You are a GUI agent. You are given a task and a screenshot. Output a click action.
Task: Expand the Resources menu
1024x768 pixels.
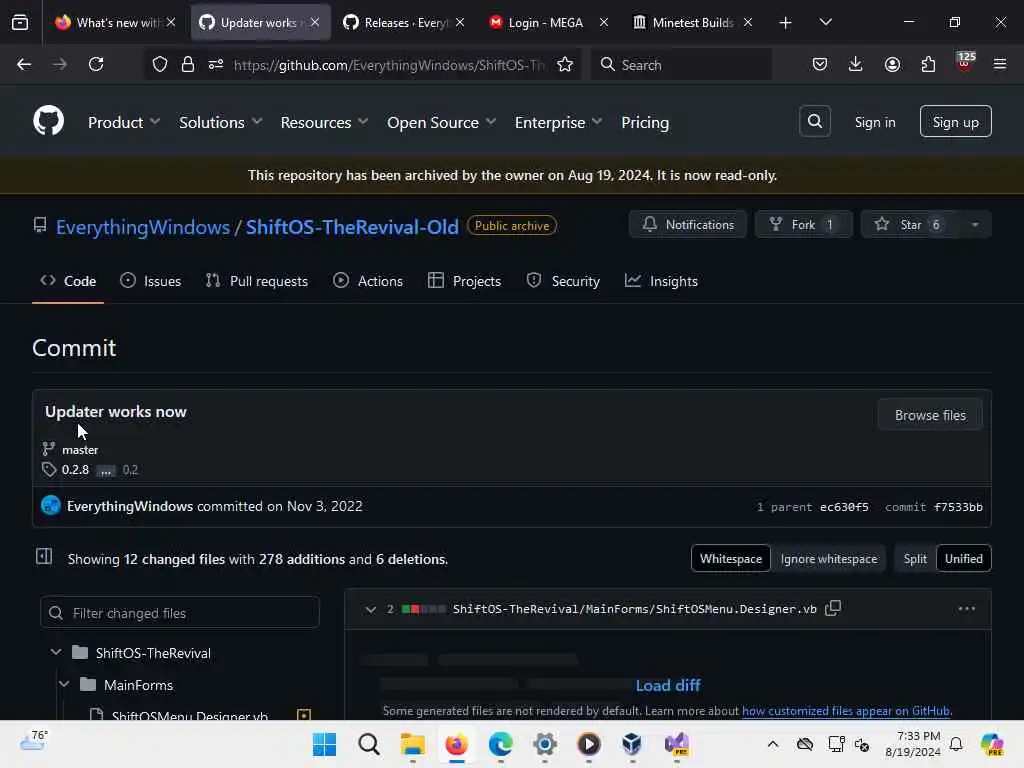coord(325,122)
